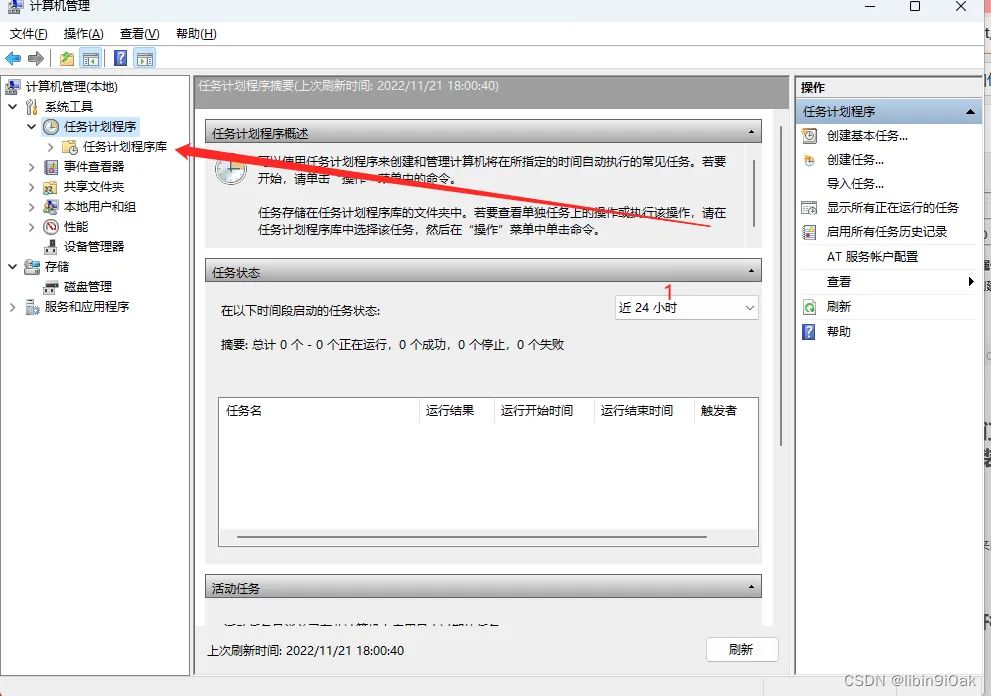Click 导入任务... in actions pane
Screen dimensions: 991x696
coord(855,184)
